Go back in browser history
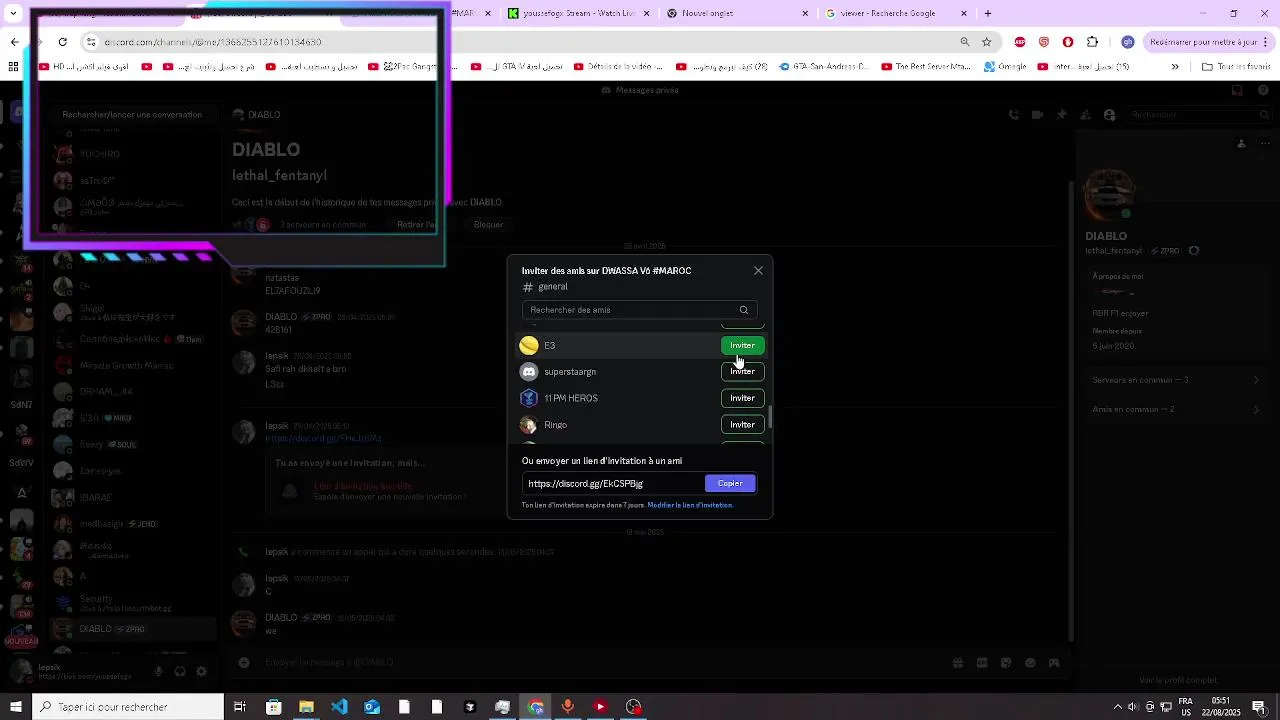1280x720 pixels. 14,42
